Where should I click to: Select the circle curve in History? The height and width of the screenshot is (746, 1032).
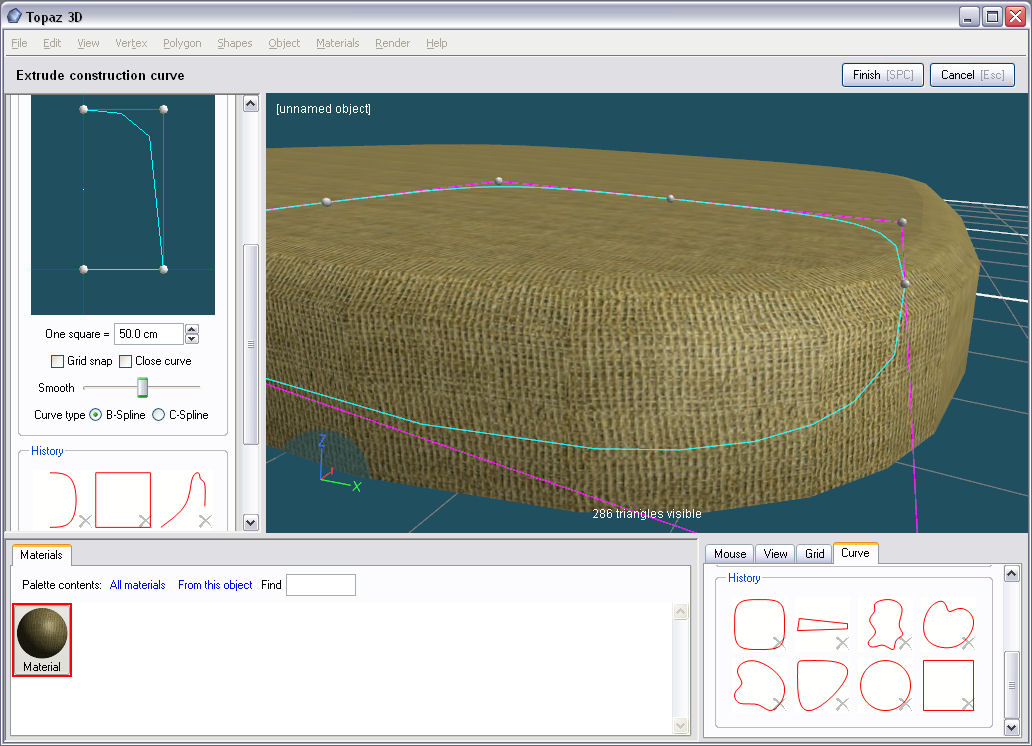(885, 685)
